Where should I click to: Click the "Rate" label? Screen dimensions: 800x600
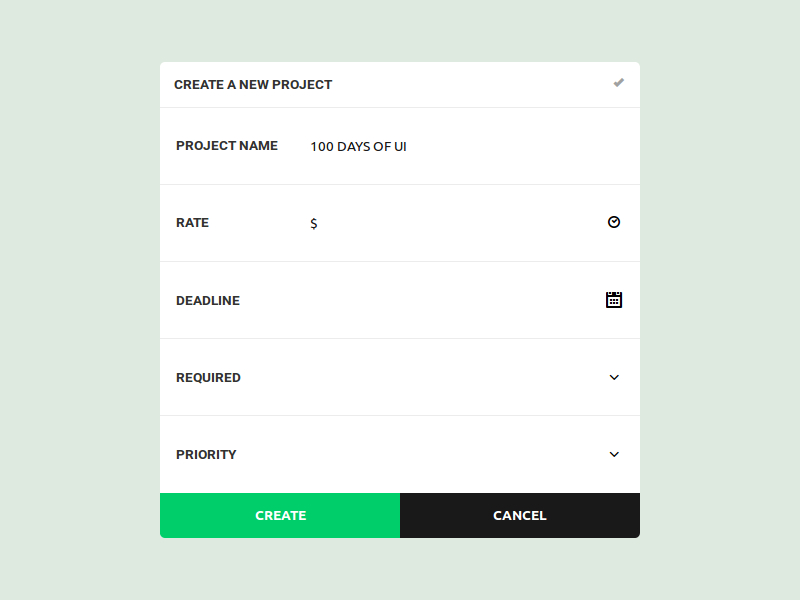point(192,223)
